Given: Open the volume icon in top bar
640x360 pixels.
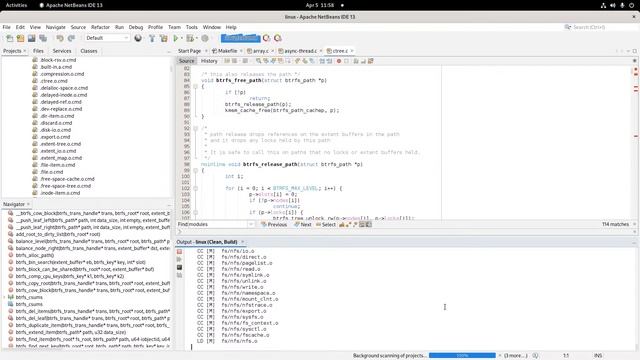Looking at the screenshot, I should (x=613, y=5).
